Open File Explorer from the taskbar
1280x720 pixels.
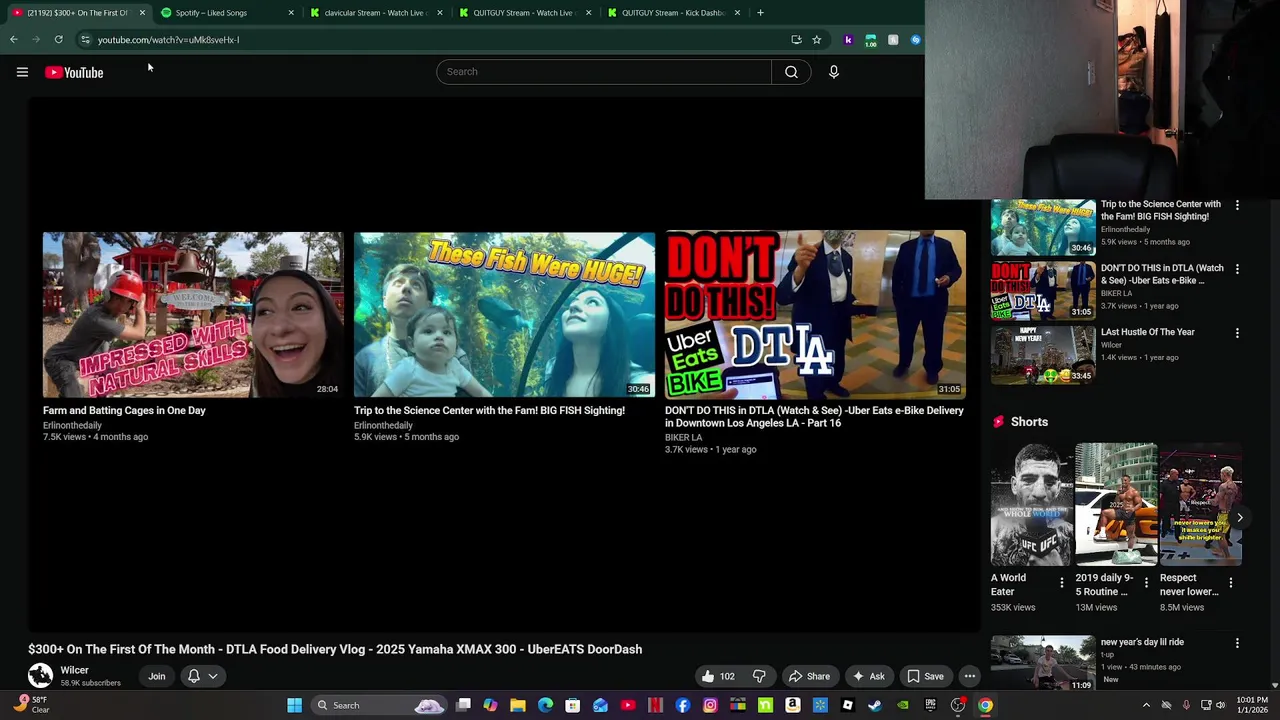[x=518, y=705]
